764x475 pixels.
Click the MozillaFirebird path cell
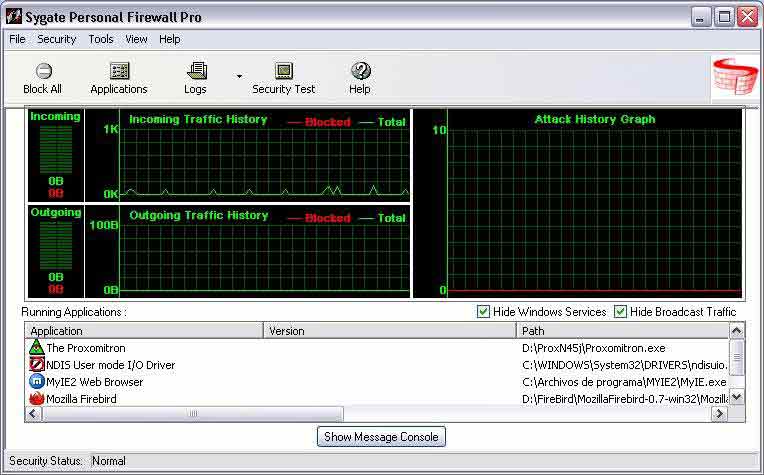coord(625,399)
